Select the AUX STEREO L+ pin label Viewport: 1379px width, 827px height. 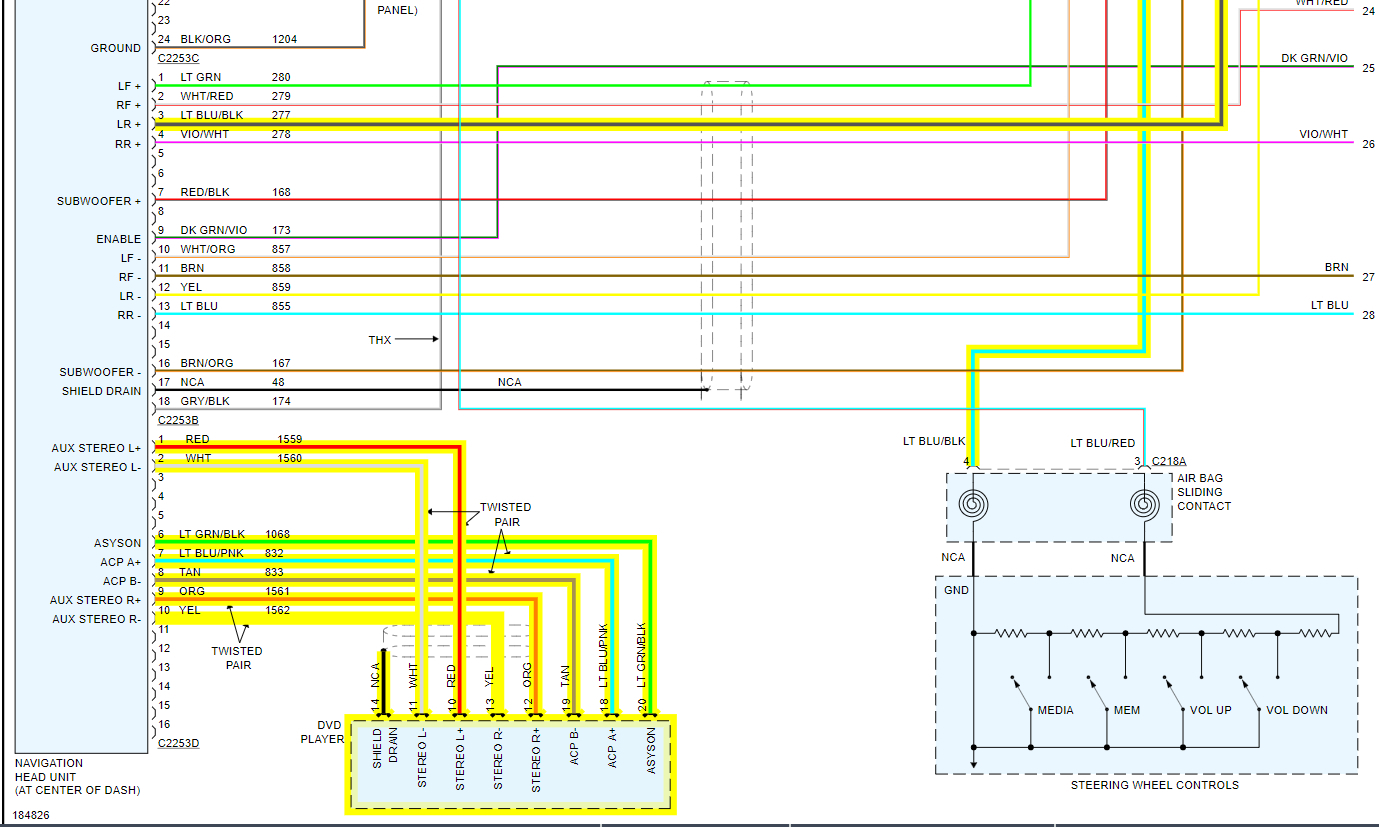point(98,448)
